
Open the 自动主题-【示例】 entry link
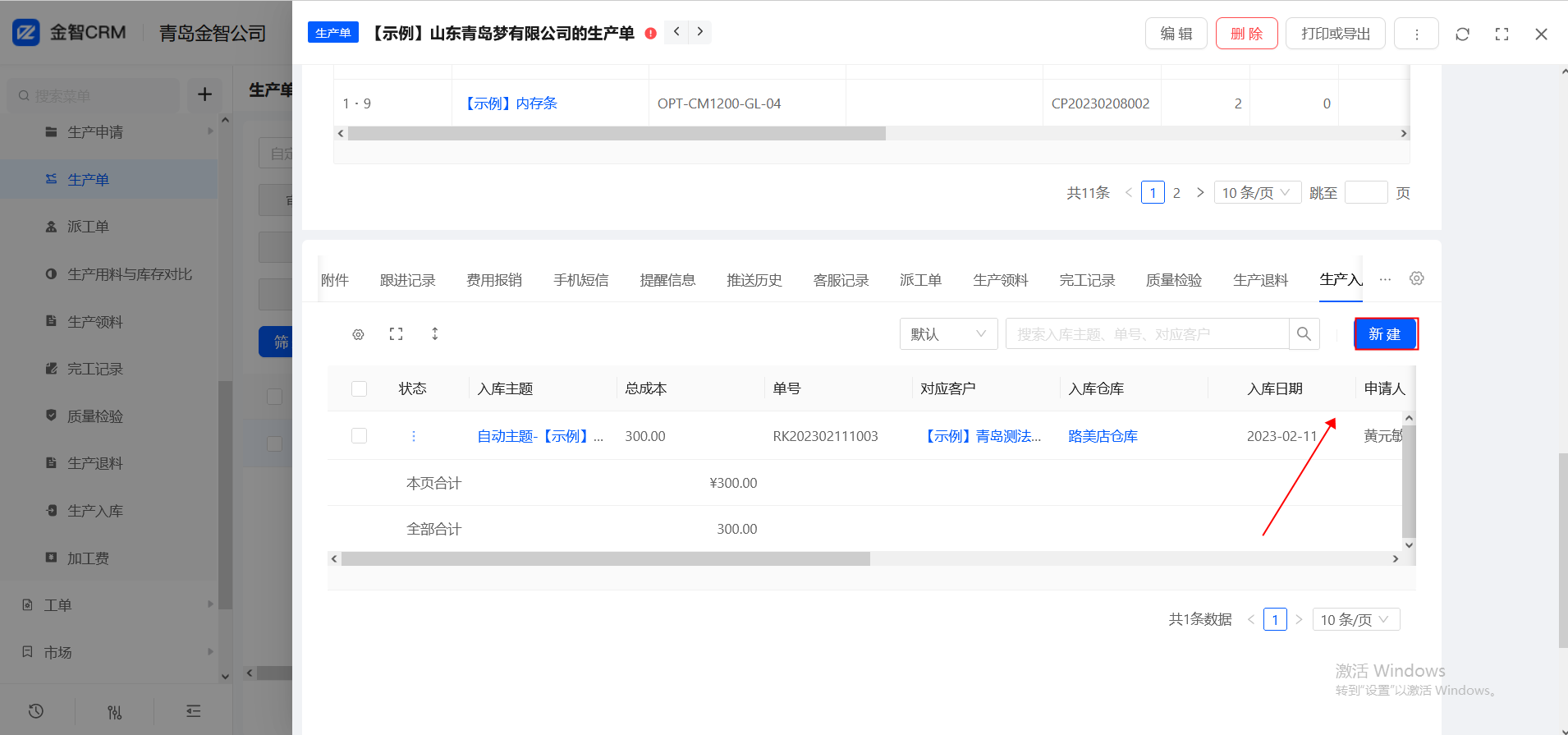coord(540,436)
